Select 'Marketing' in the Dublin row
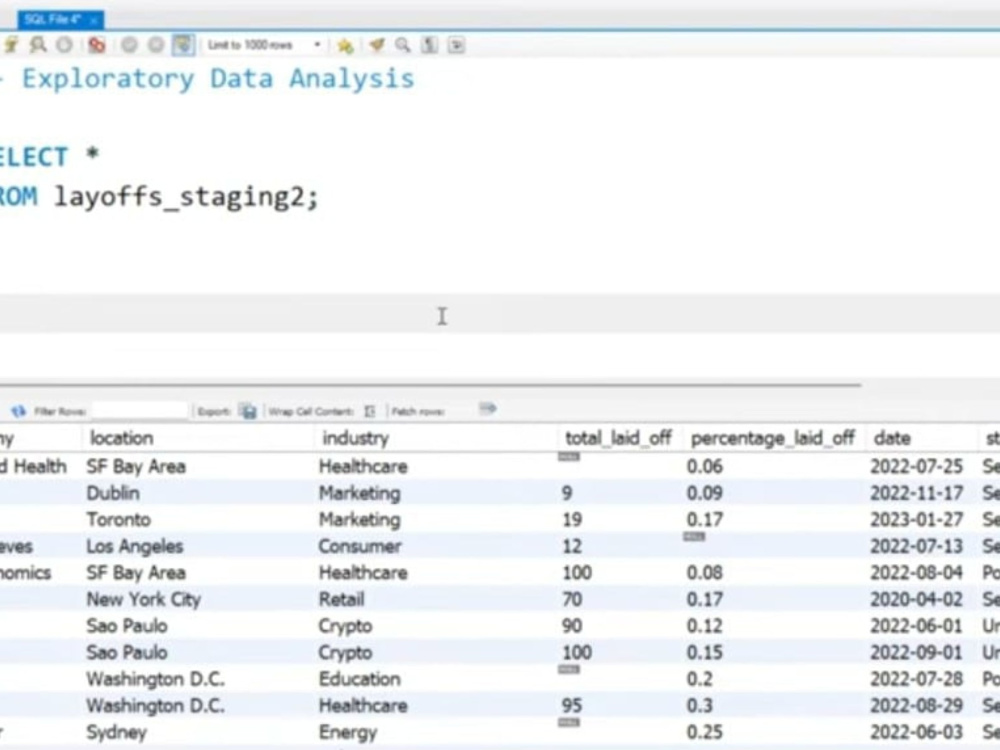This screenshot has width=1000, height=750. click(359, 493)
